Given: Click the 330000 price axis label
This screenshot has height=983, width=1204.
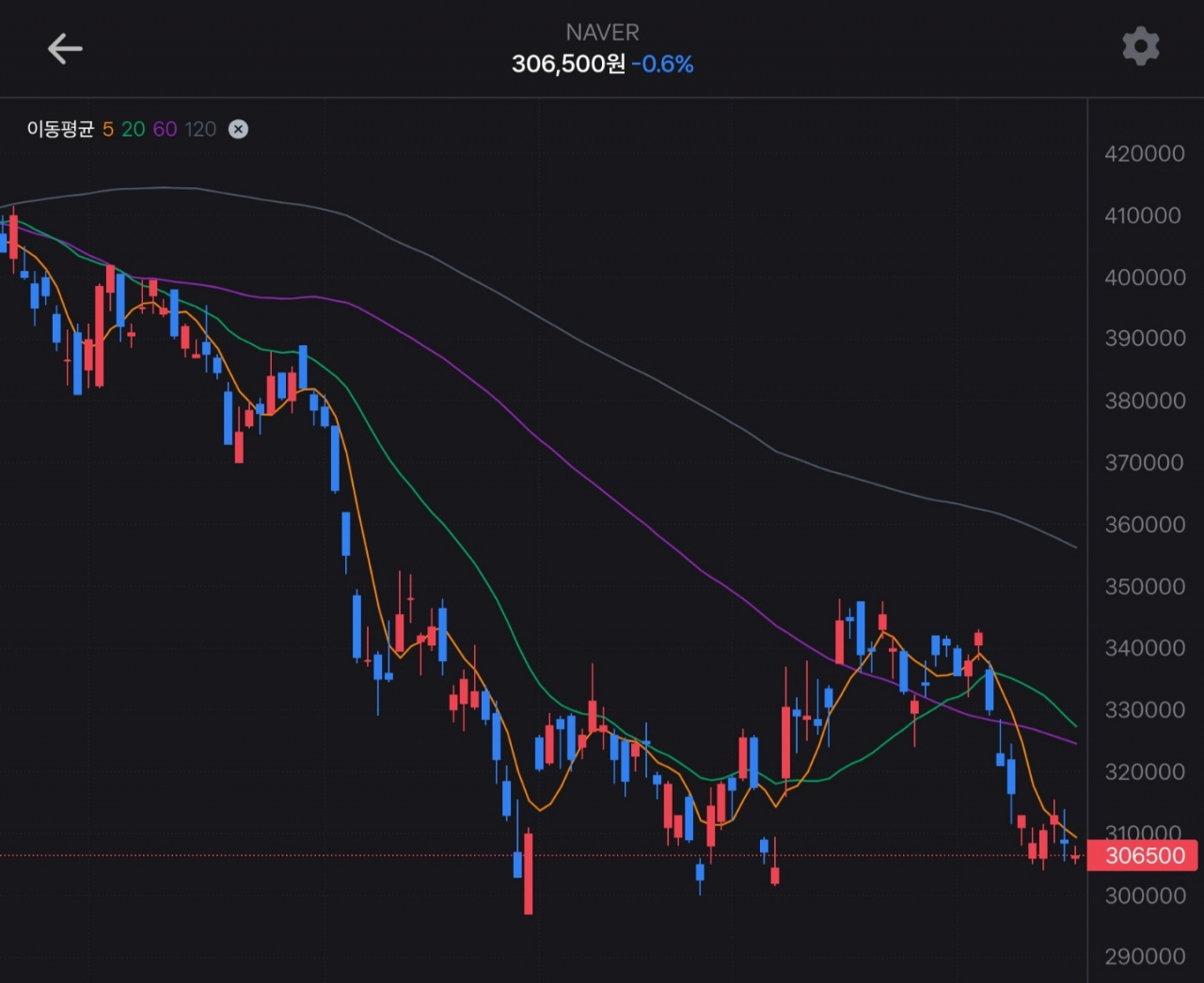Looking at the screenshot, I should (1145, 709).
